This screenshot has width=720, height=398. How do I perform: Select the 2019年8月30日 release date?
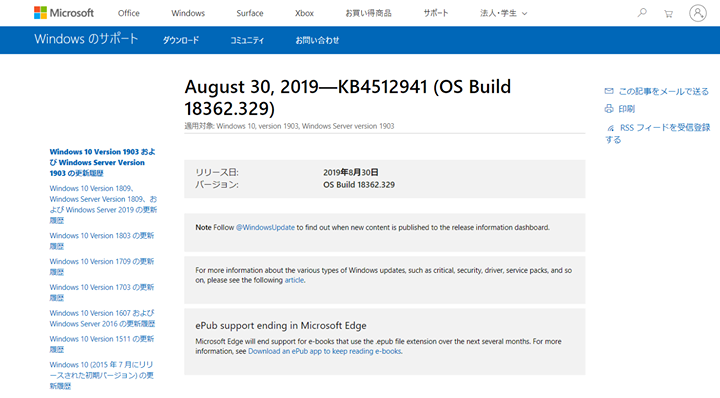(351, 172)
